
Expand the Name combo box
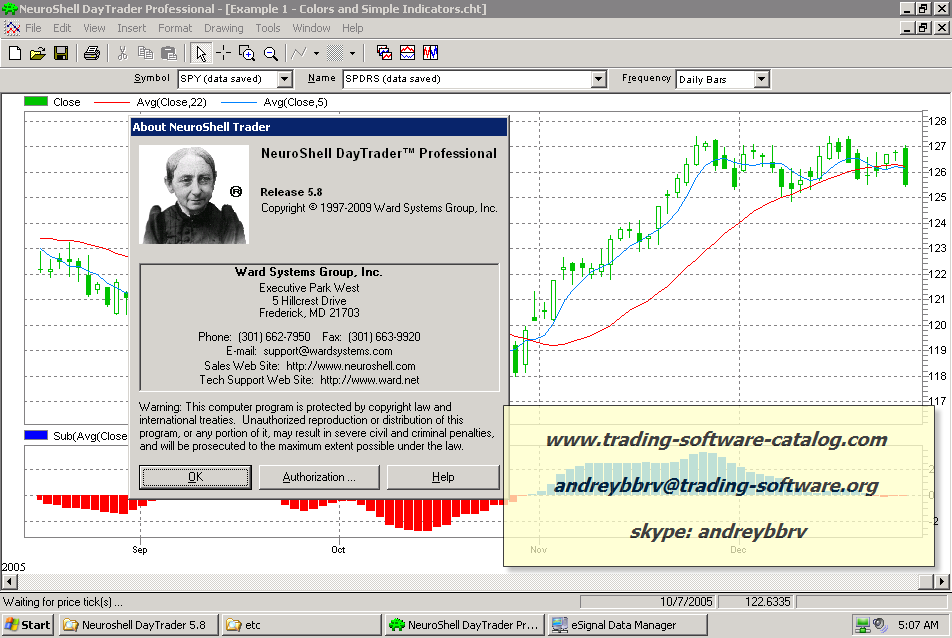point(598,79)
